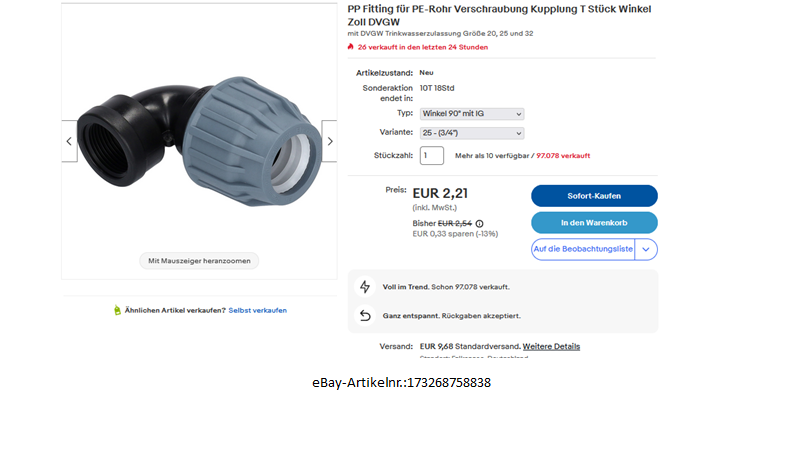The height and width of the screenshot is (450, 800).
Task: Expand the Beobachtungsliste chevron menu
Action: click(x=646, y=249)
